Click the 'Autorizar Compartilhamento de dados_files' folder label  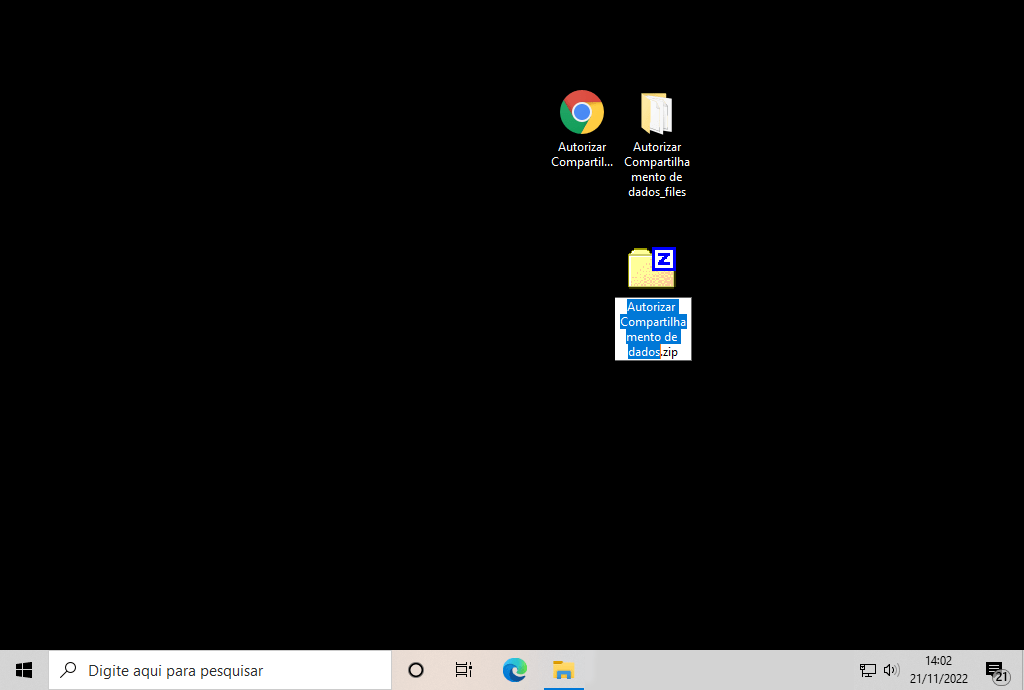tap(657, 170)
